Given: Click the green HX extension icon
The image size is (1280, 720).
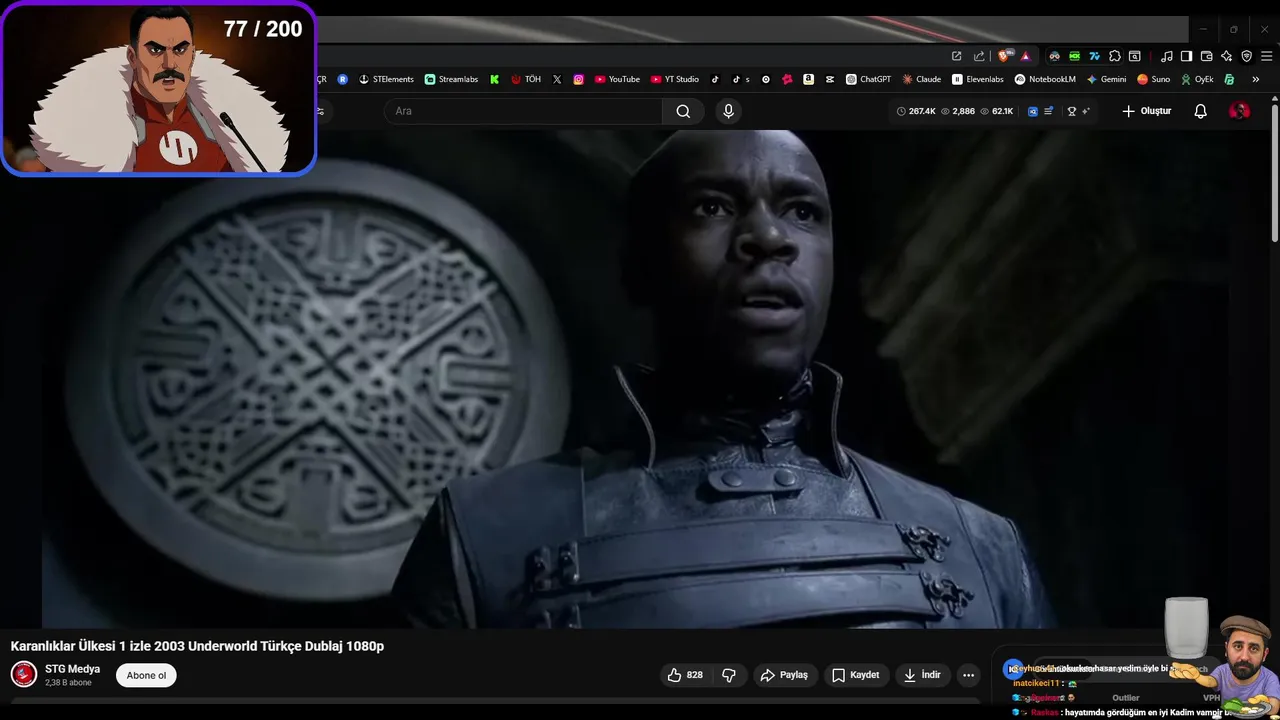Looking at the screenshot, I should pyautogui.click(x=1074, y=56).
